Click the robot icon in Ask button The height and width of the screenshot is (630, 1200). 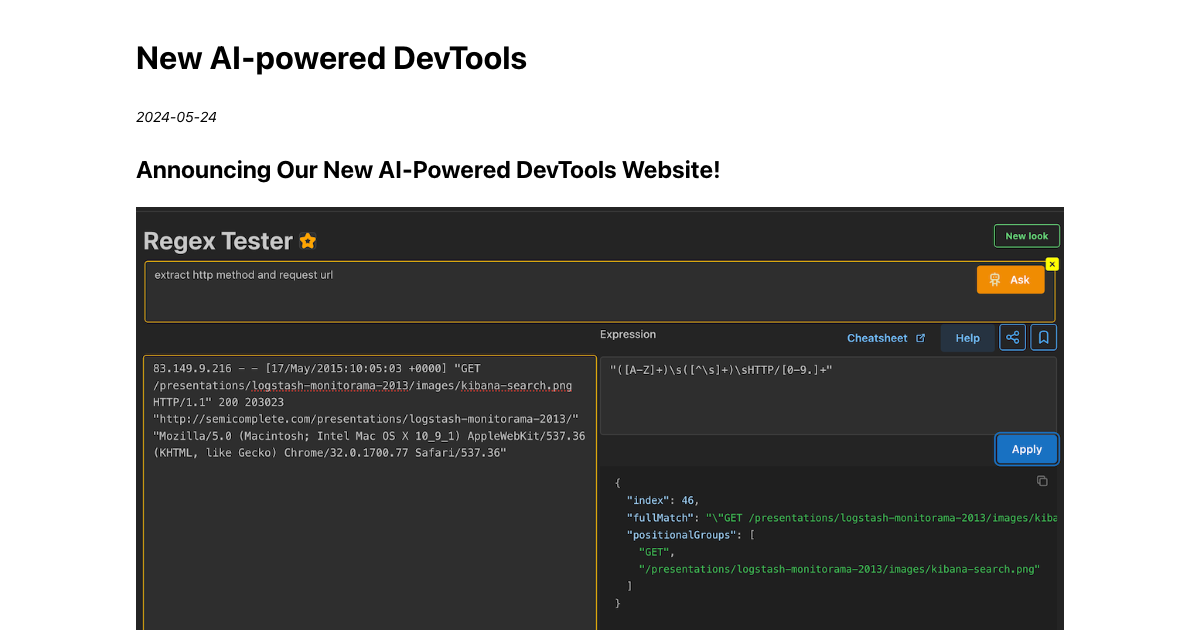click(x=994, y=280)
